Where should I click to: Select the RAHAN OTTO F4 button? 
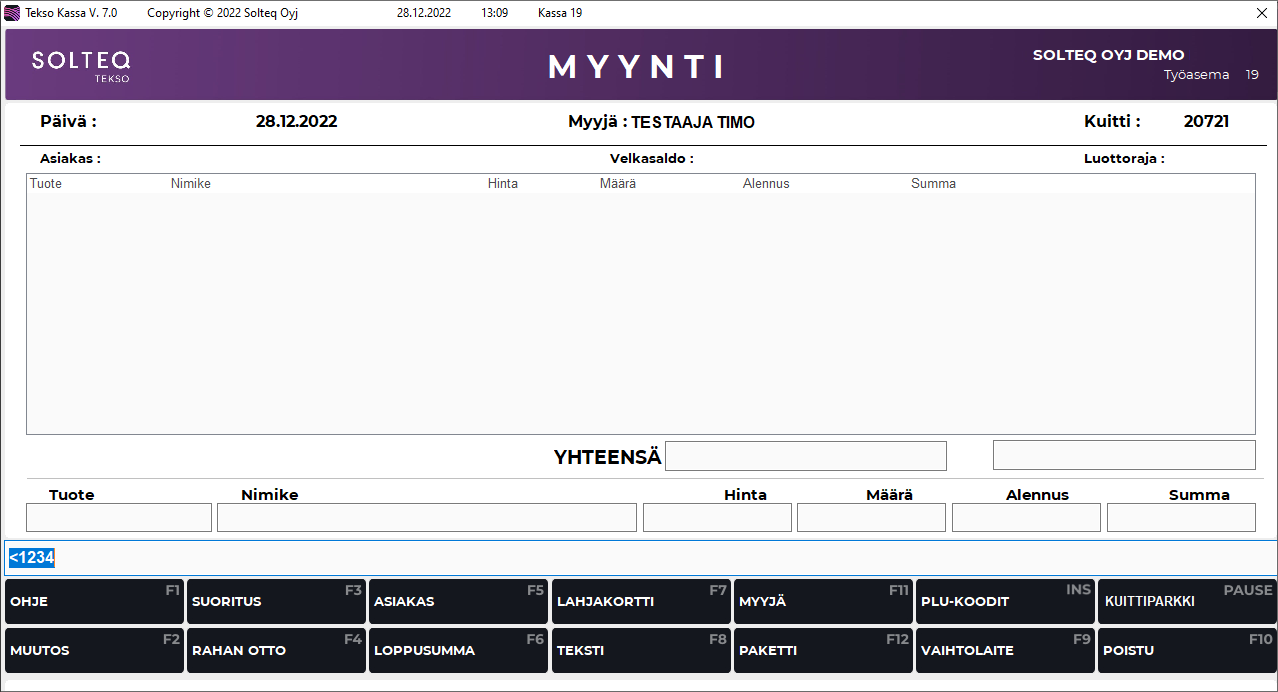coord(276,650)
